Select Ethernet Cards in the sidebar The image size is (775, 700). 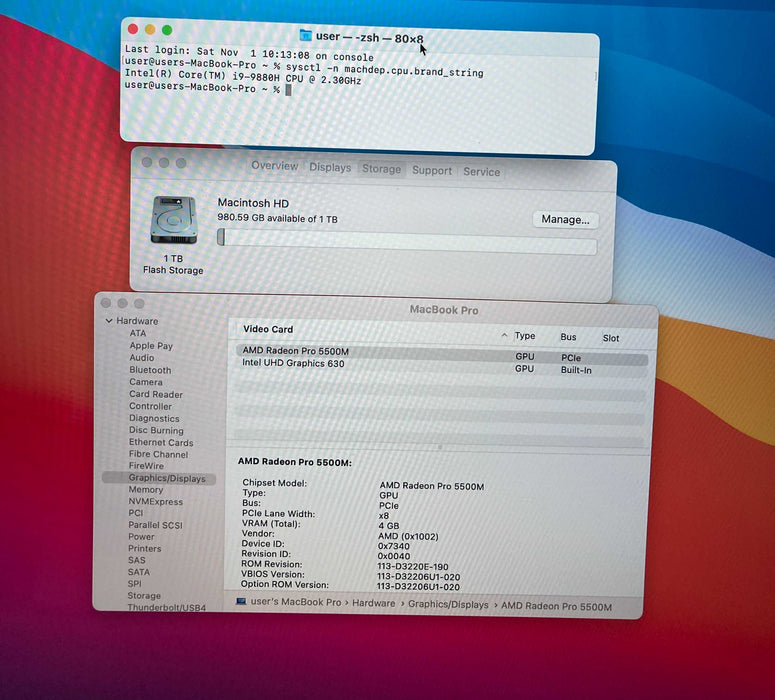point(161,442)
